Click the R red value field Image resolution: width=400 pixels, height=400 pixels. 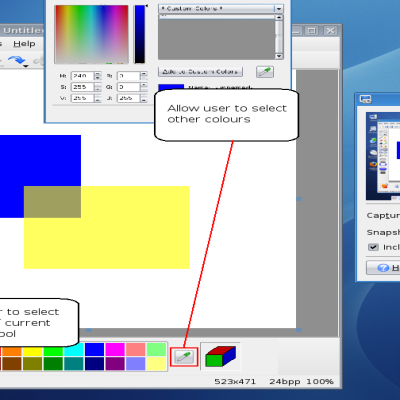coord(128,76)
